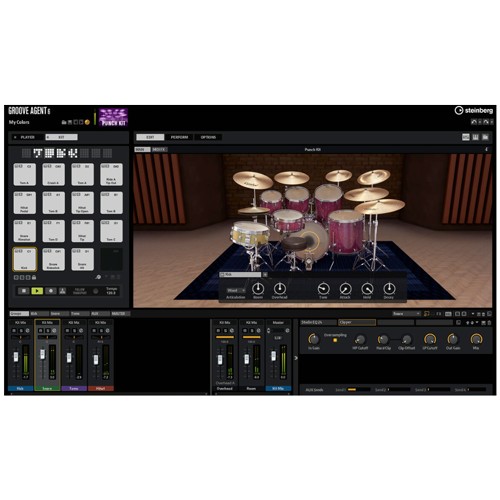Adjust the Snare channel volume fader
Image resolution: width=500 pixels, height=500 pixels.
(x=43, y=354)
